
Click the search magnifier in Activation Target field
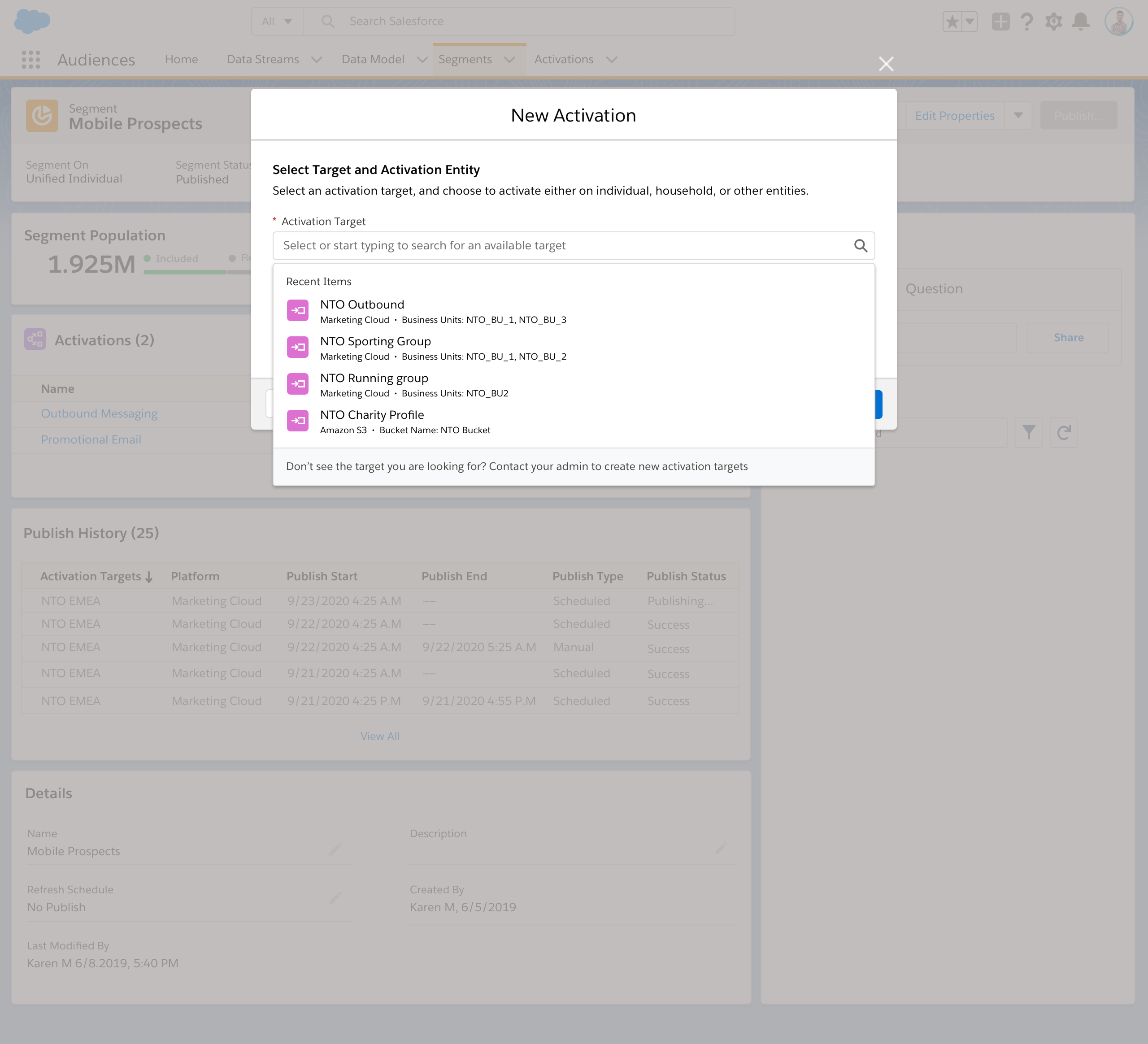(x=860, y=245)
